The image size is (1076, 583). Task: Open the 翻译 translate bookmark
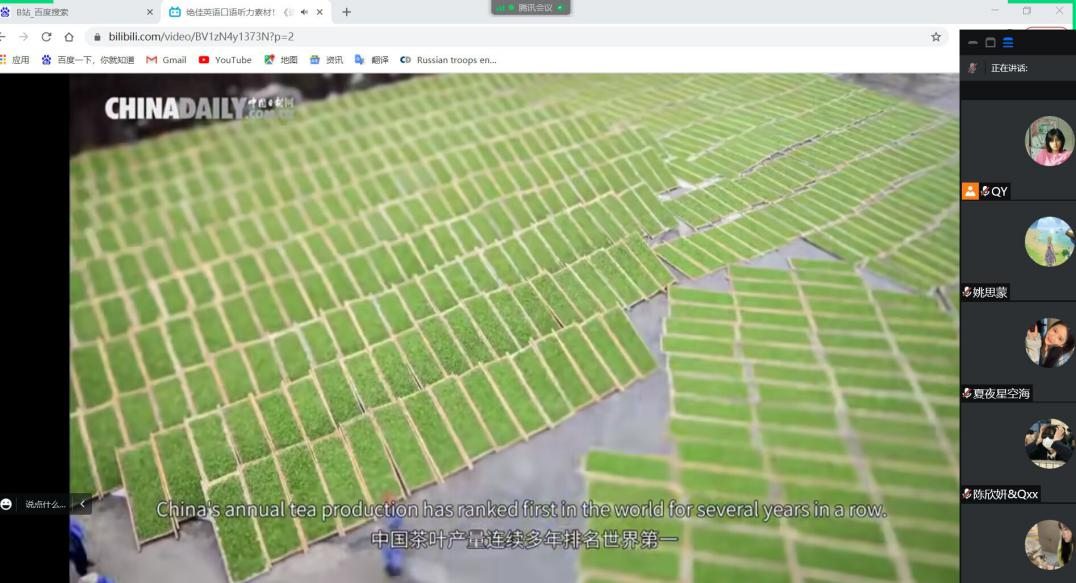[x=371, y=60]
